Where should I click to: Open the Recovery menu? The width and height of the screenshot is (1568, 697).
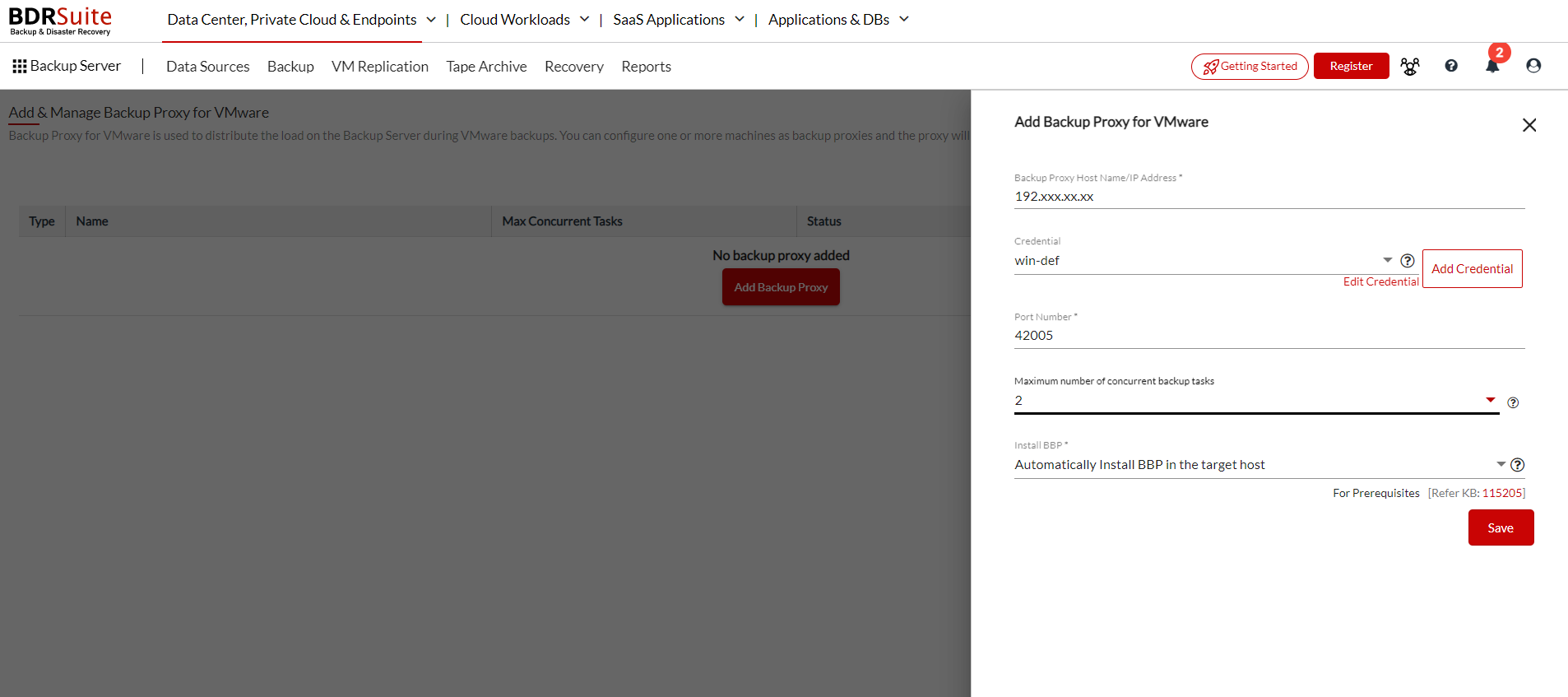pos(574,67)
